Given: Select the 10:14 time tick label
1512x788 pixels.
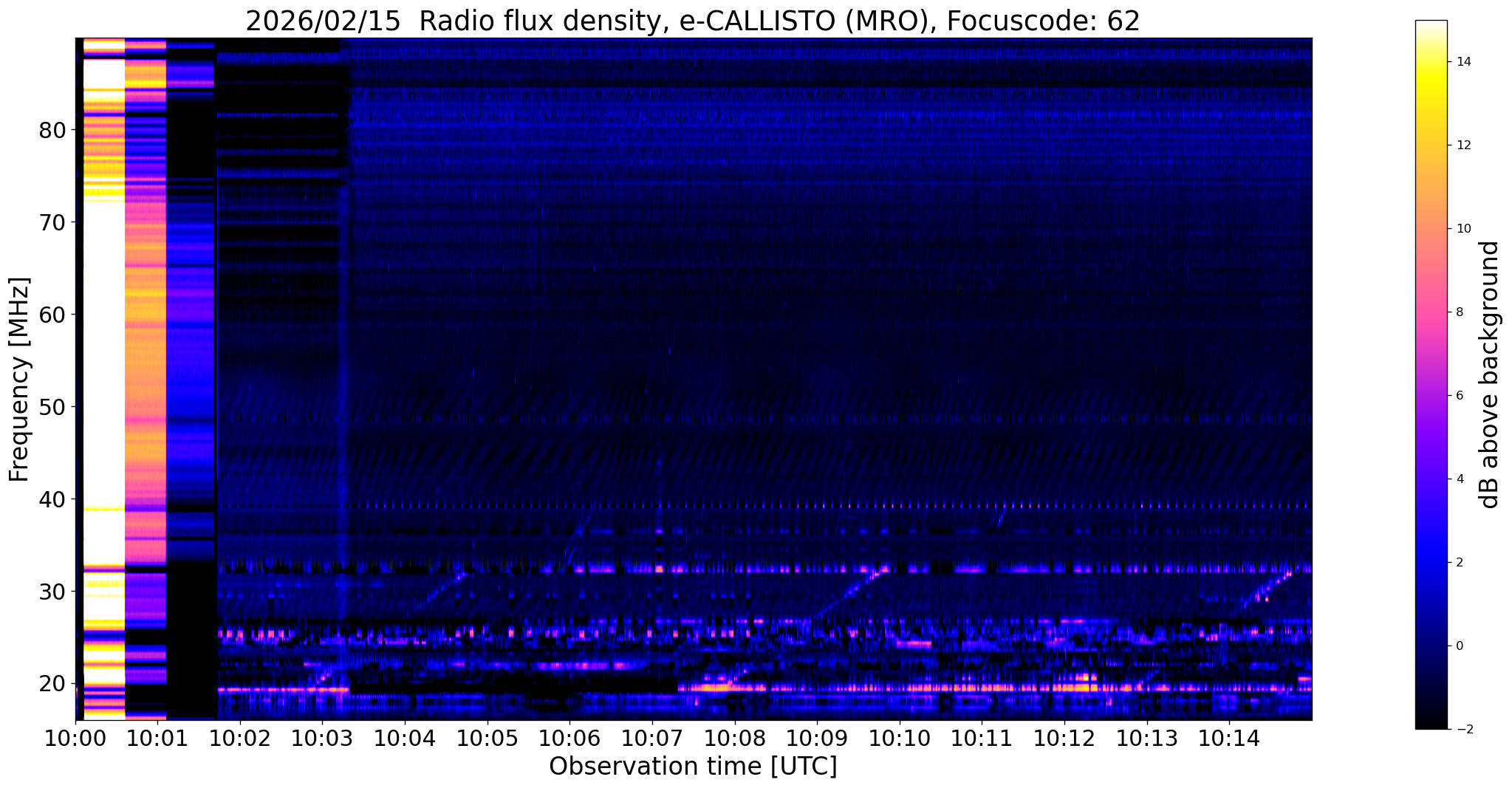Looking at the screenshot, I should 1229,739.
